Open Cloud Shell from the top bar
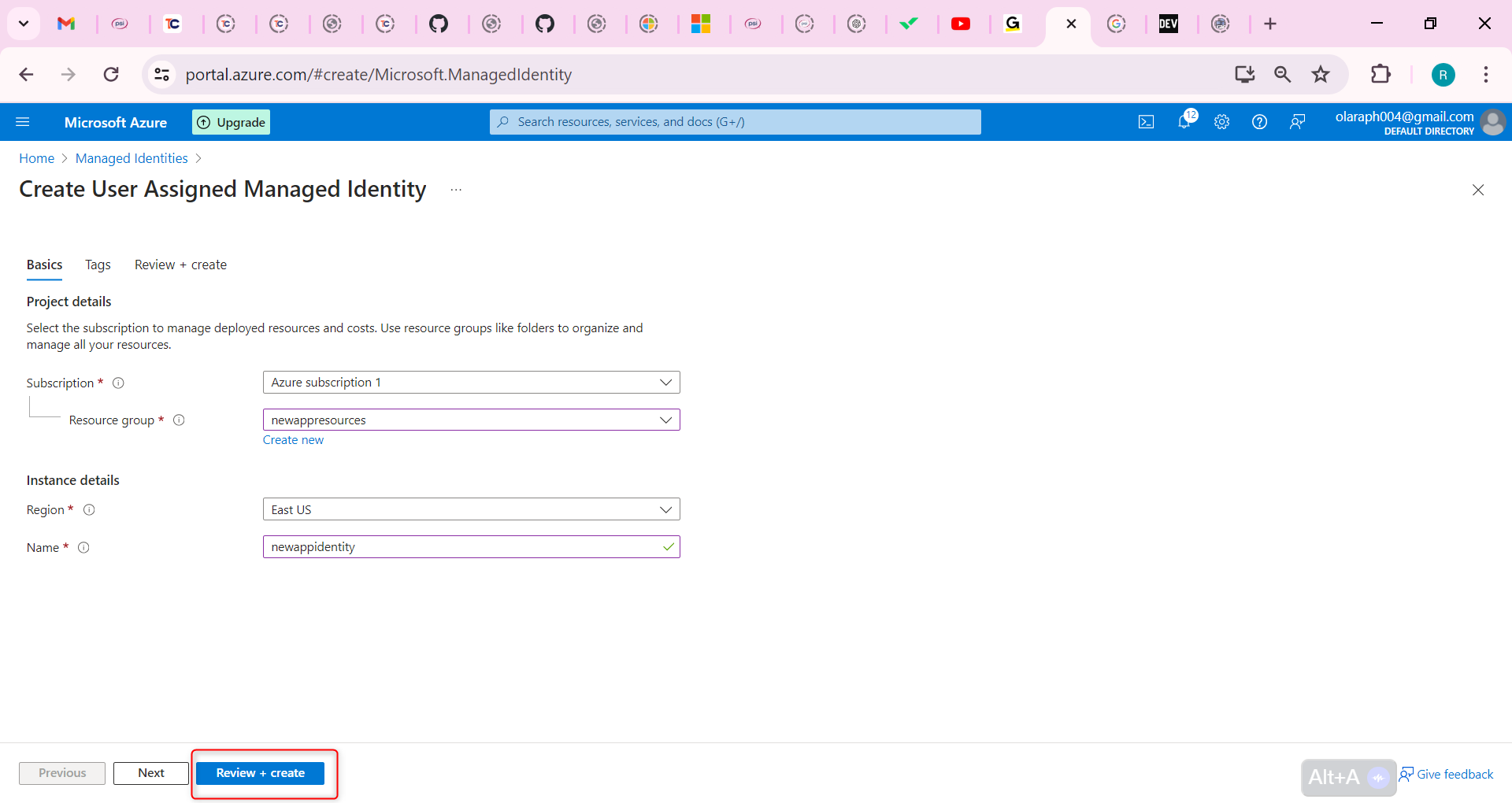This screenshot has height=803, width=1512. tap(1146, 121)
